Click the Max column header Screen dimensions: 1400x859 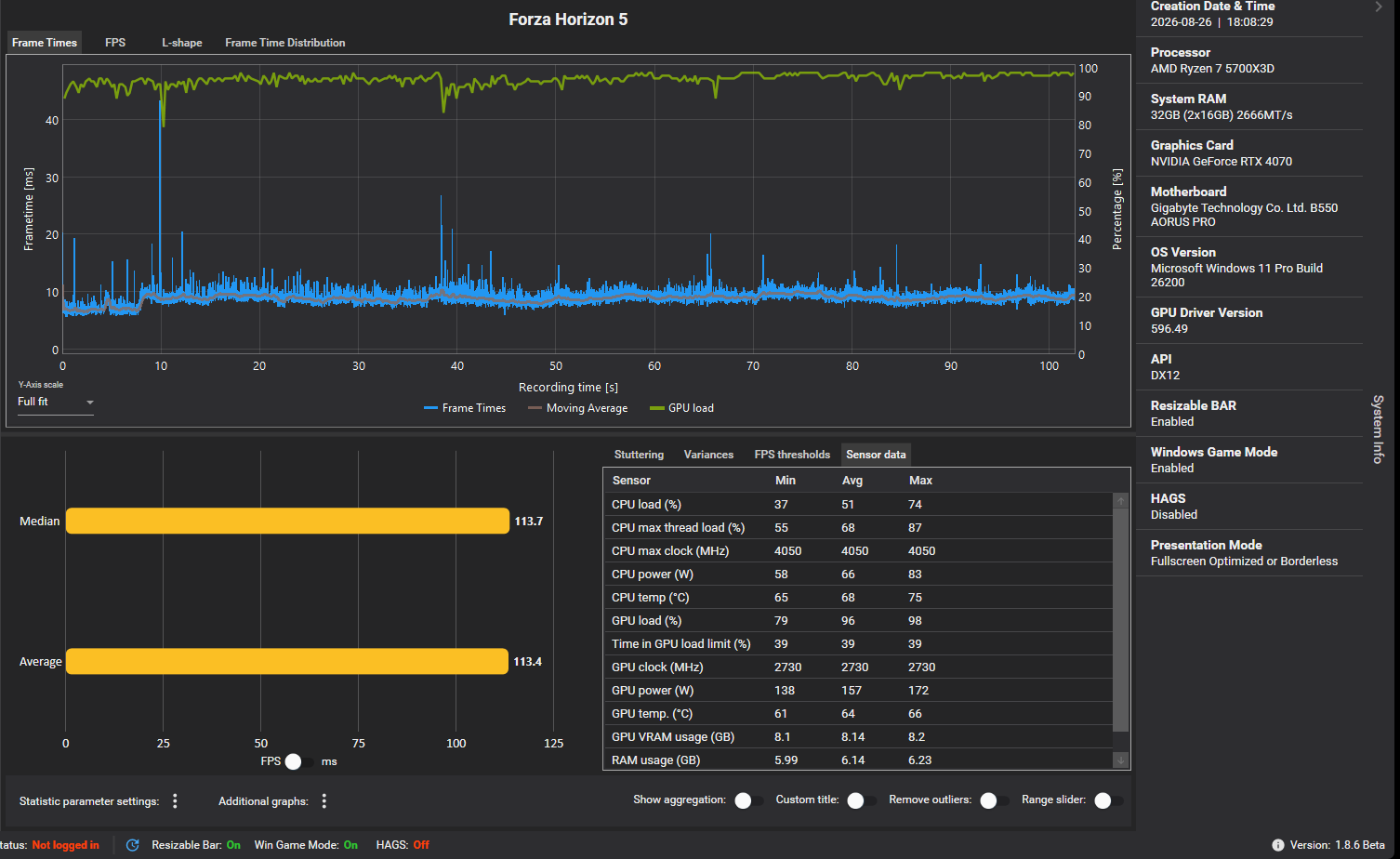920,481
